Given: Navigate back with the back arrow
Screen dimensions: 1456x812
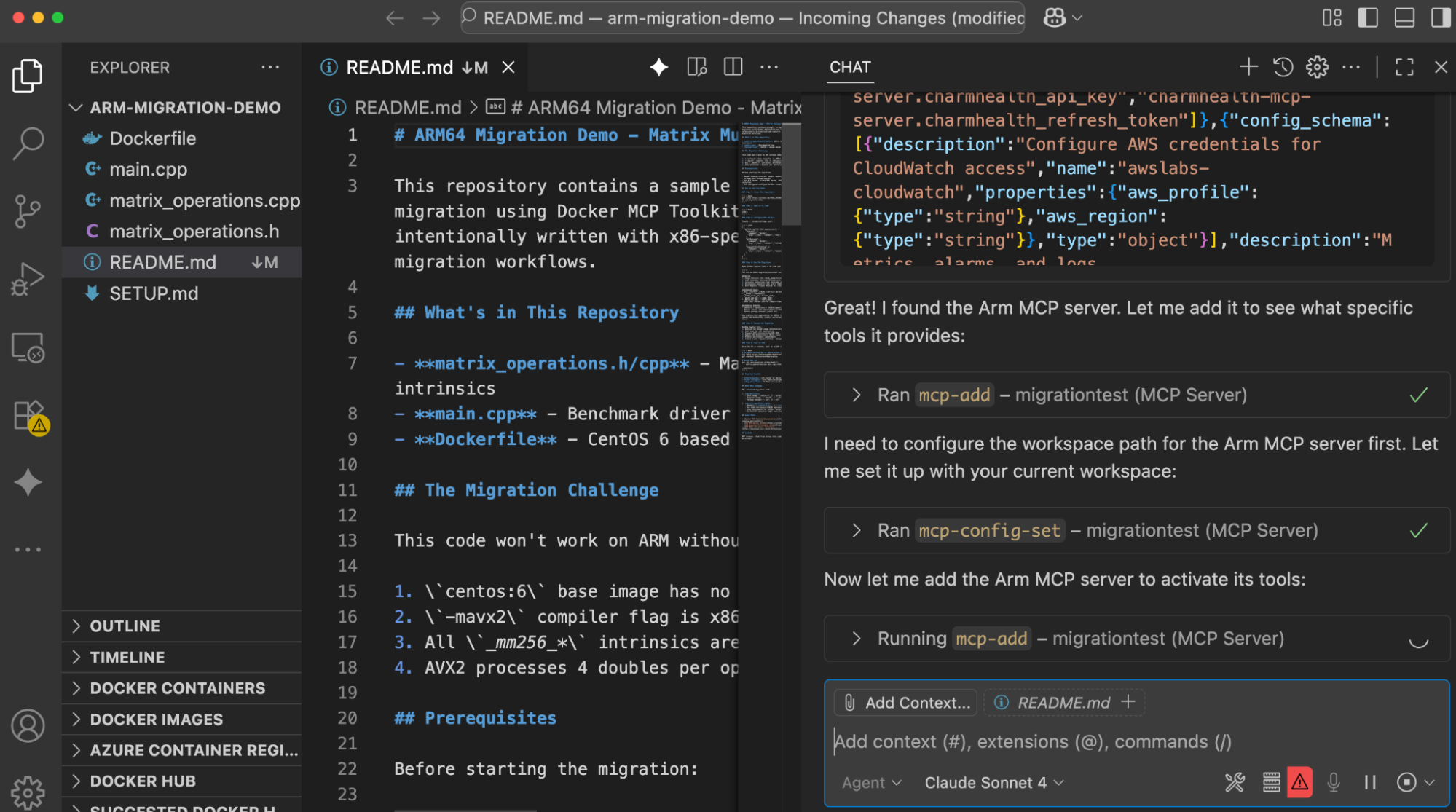Looking at the screenshot, I should click(x=394, y=17).
